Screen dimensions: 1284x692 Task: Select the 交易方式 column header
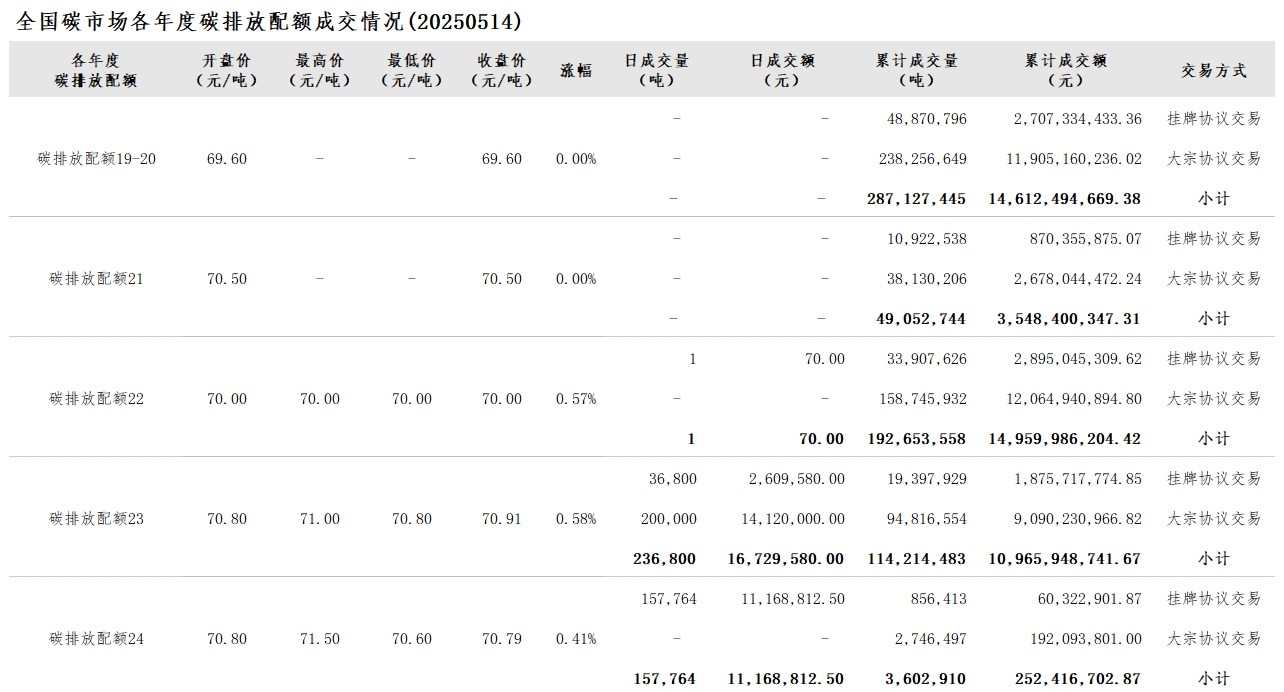[x=1214, y=70]
